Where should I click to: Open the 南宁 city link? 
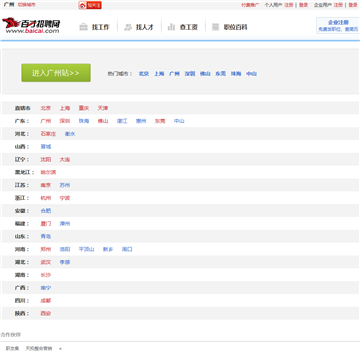click(x=46, y=288)
